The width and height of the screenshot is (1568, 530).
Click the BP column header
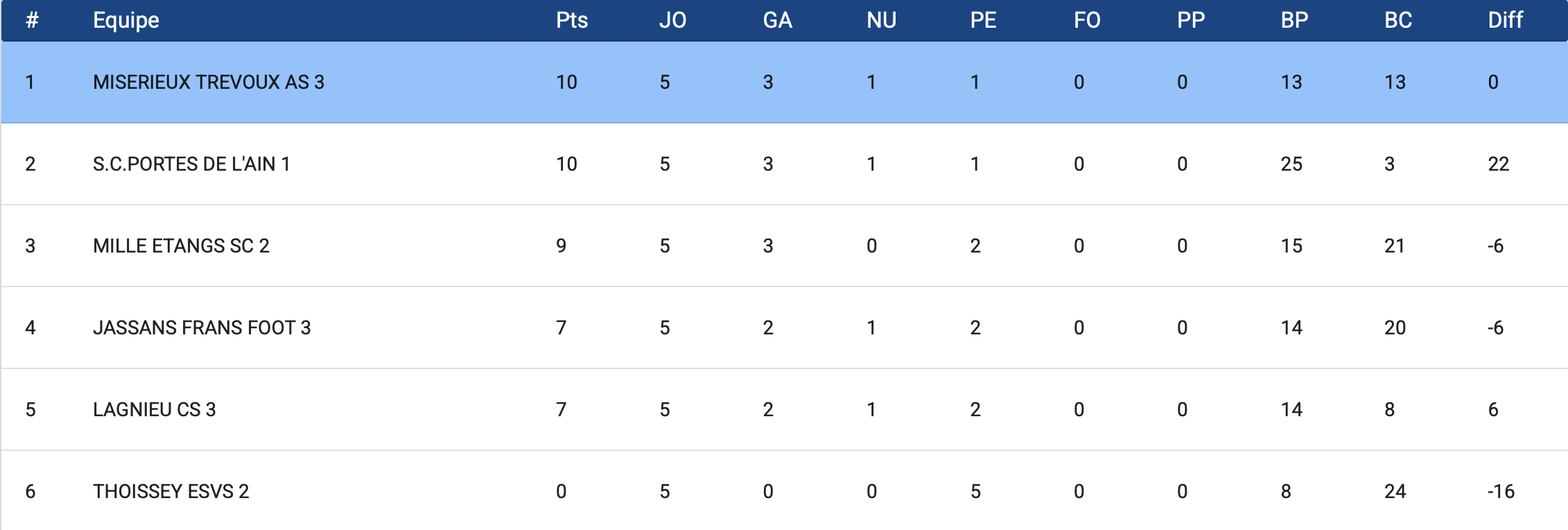click(x=1294, y=20)
